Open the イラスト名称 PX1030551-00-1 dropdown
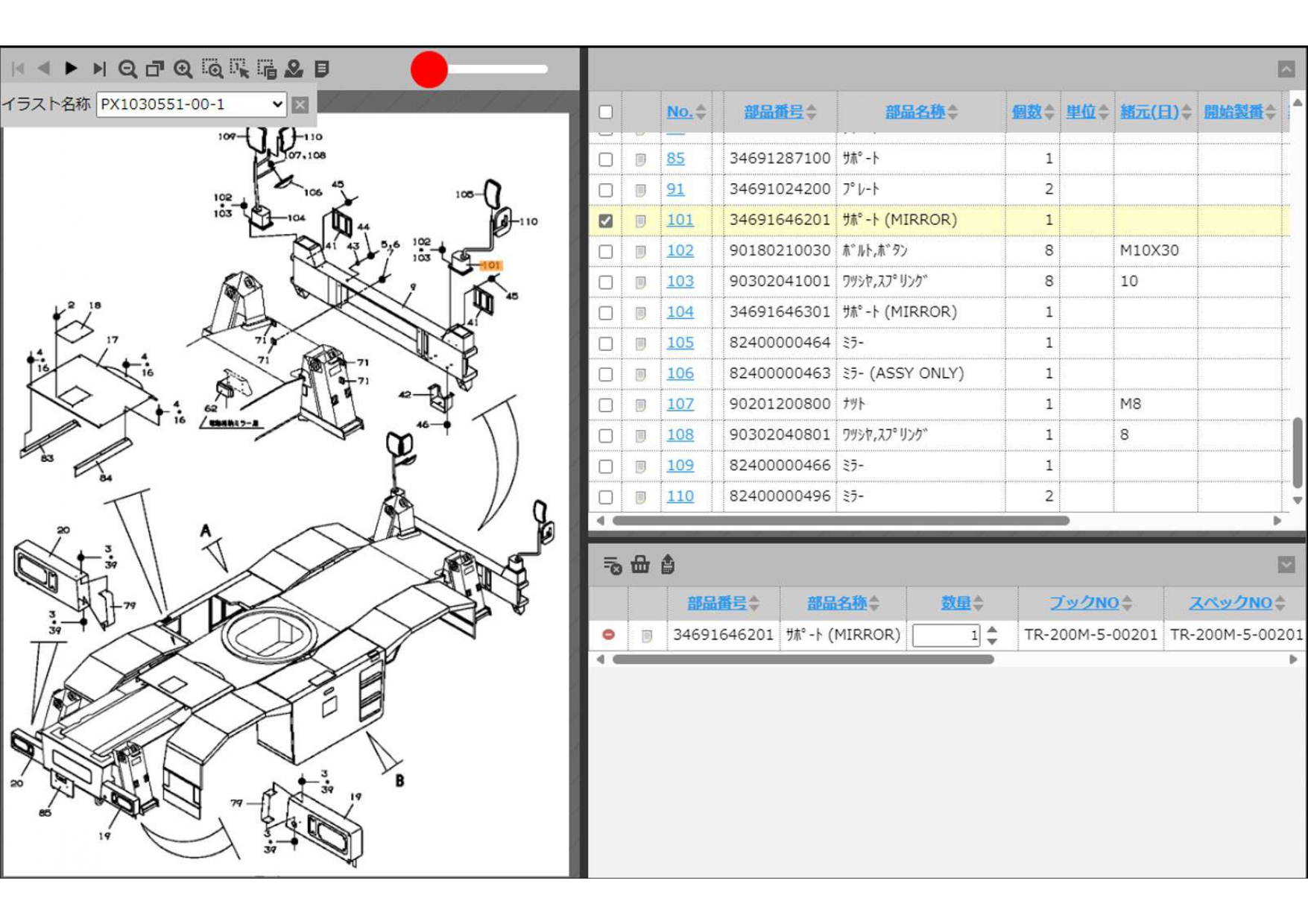1308x924 pixels. coord(192,104)
